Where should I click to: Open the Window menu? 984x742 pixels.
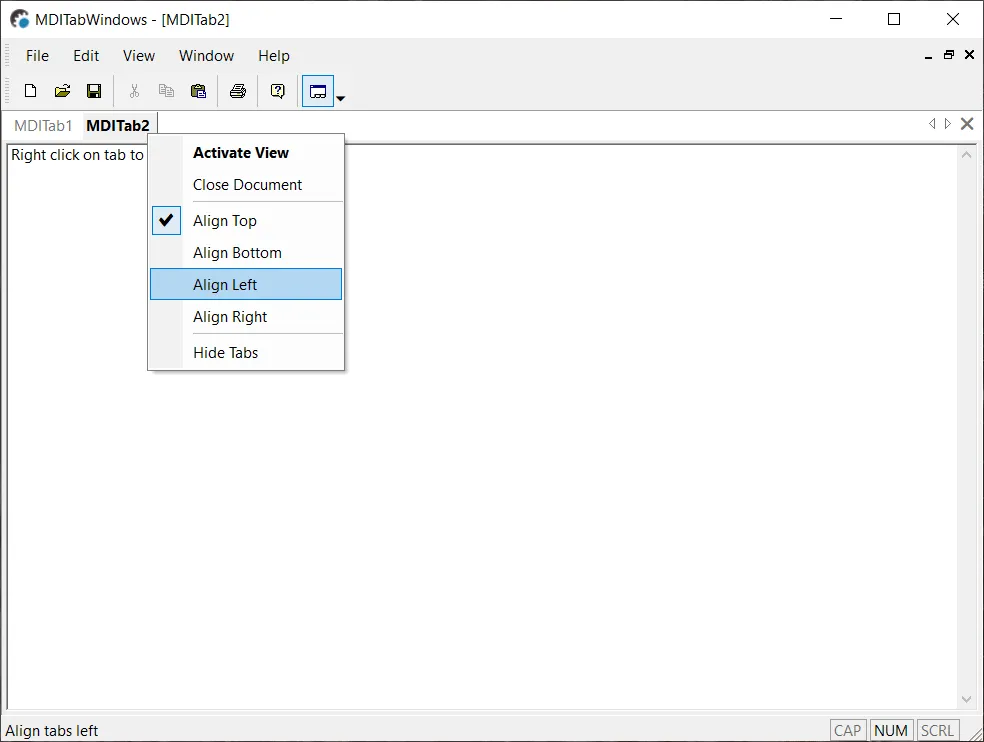[x=206, y=56]
